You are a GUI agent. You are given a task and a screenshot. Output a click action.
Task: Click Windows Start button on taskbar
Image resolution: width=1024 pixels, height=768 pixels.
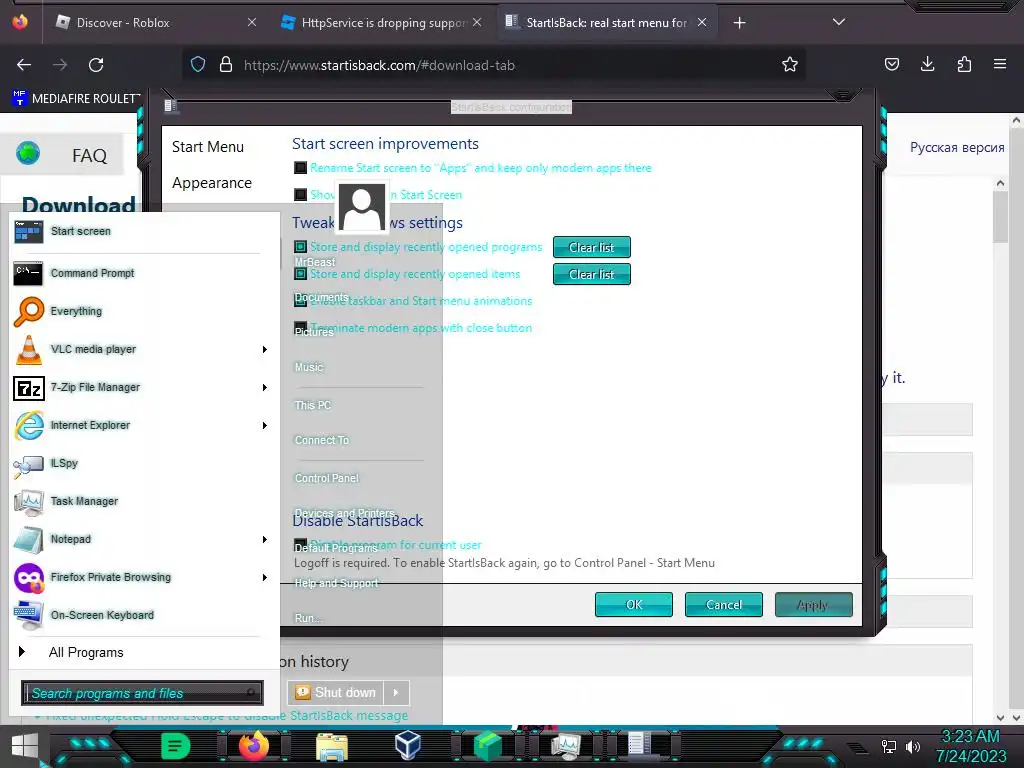point(25,746)
